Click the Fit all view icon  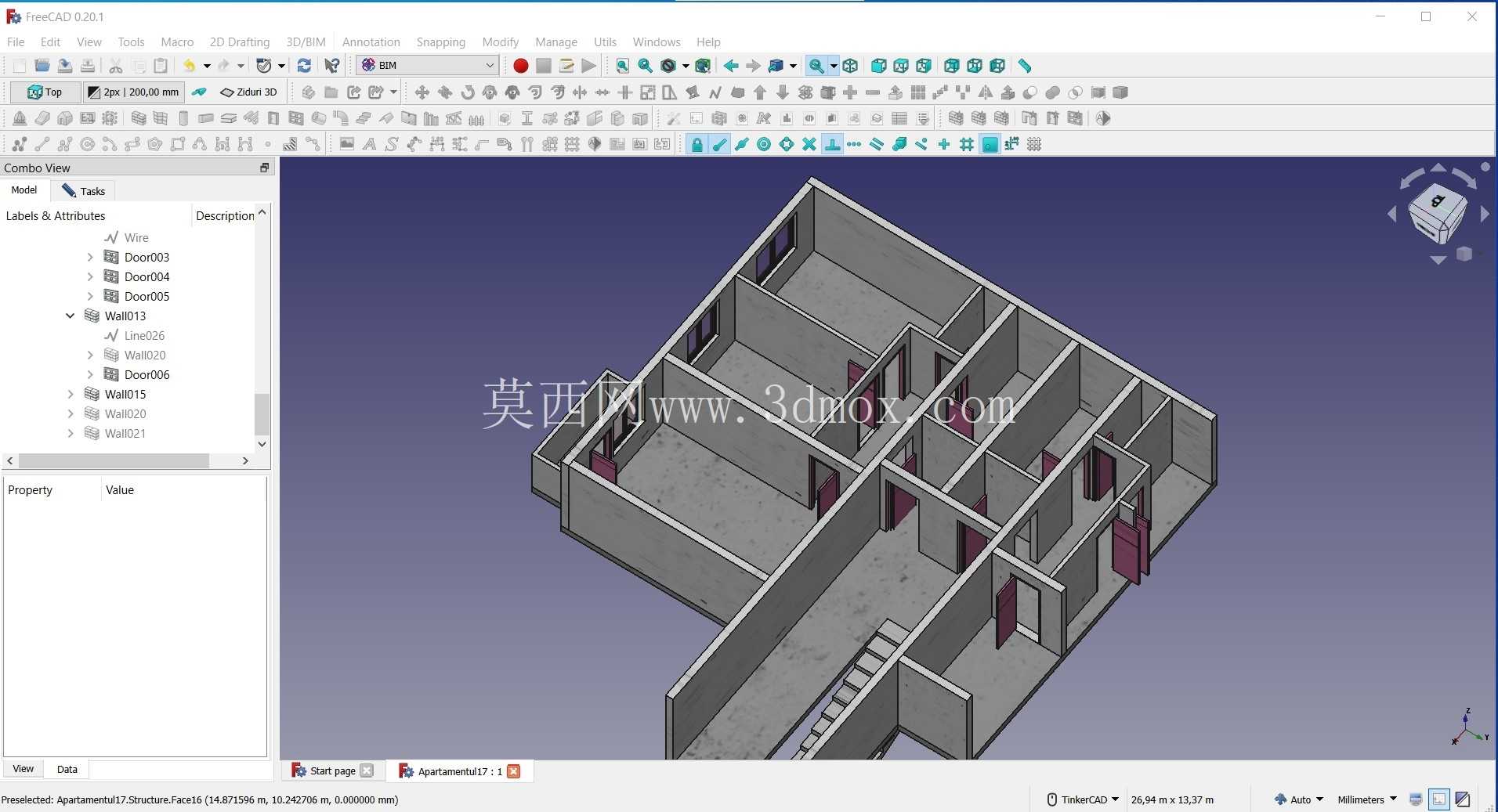[x=622, y=66]
